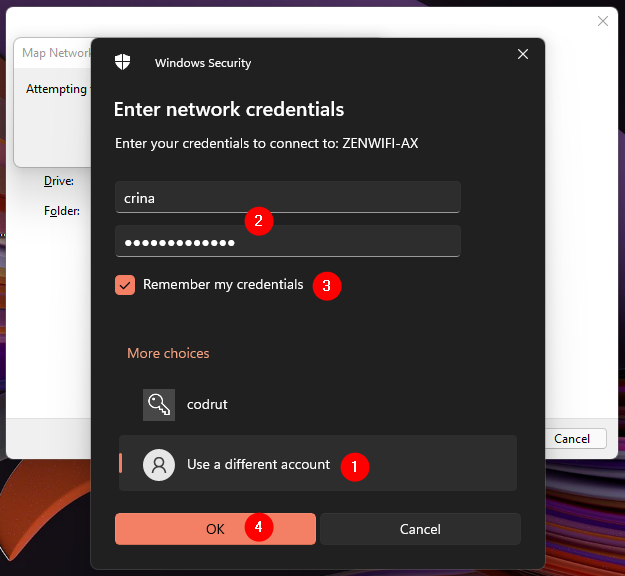
Task: Cancel the Windows Security credentials prompt
Action: pos(420,529)
